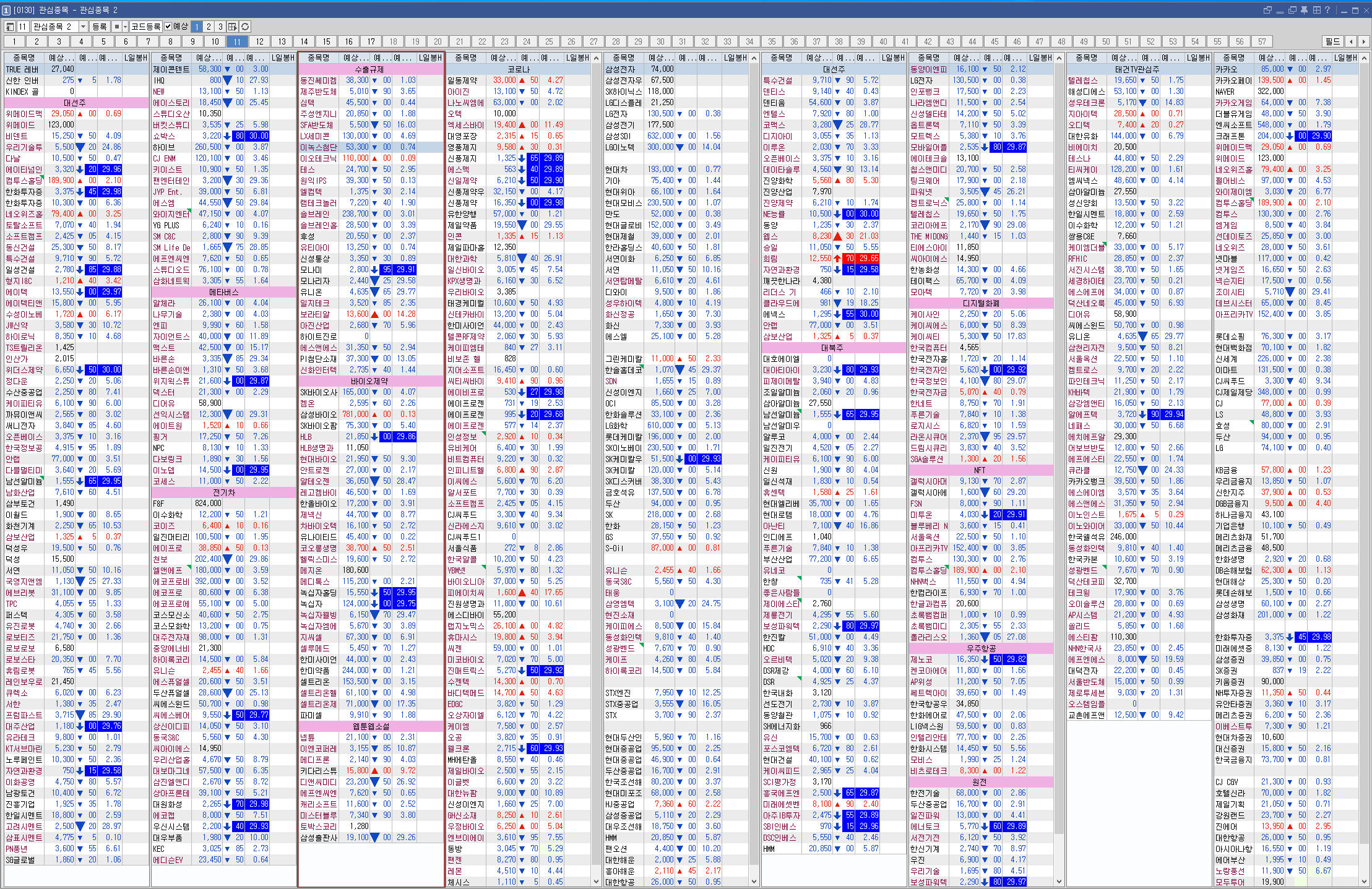The width and height of the screenshot is (1372, 889).
Task: Select the 현대차 stock row
Action: pyautogui.click(x=676, y=170)
